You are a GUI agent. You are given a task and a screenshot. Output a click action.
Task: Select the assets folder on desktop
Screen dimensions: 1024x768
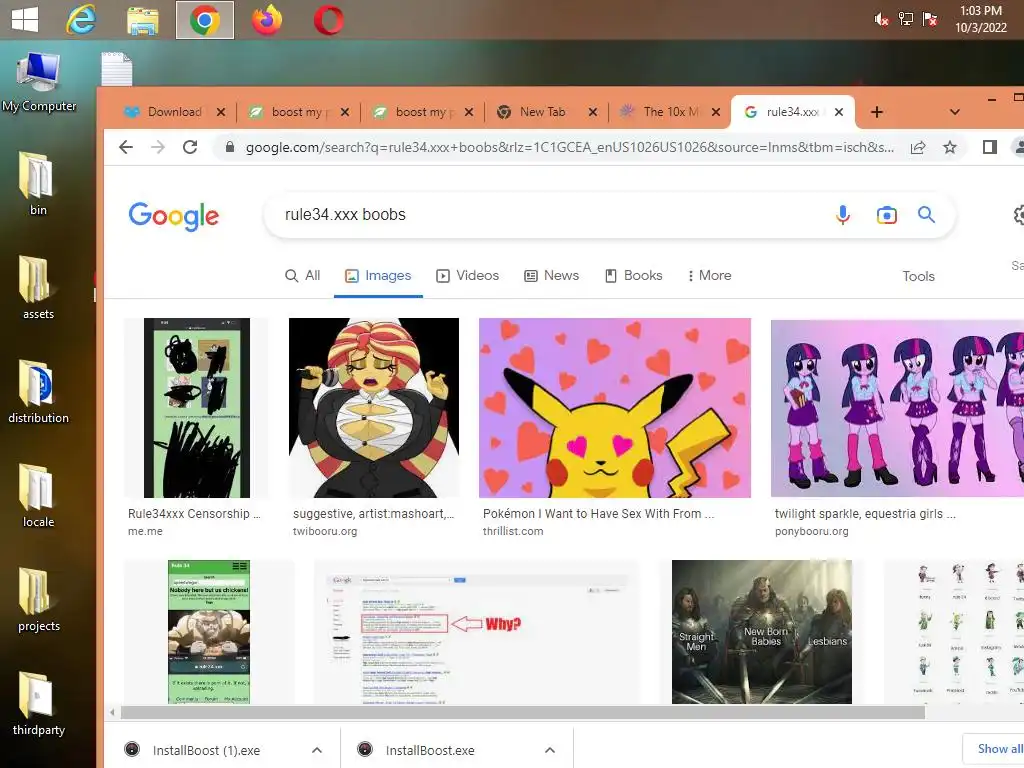tap(38, 287)
